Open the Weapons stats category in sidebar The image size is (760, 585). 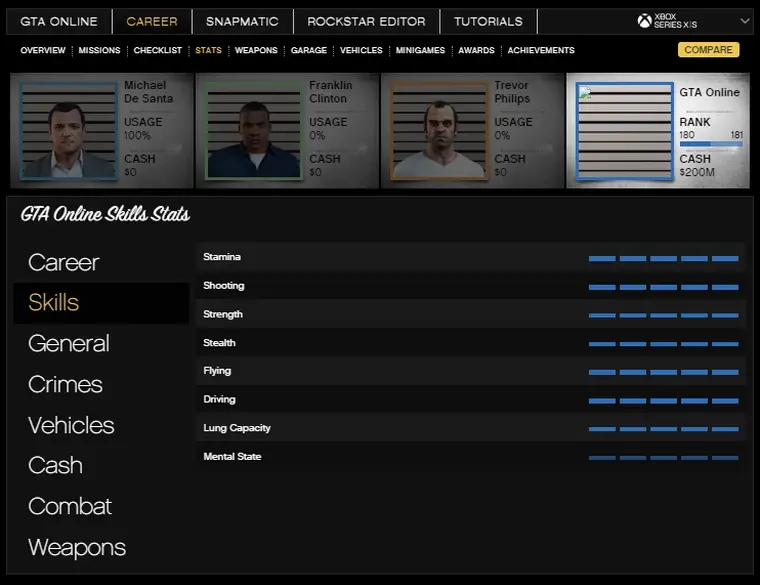tap(77, 547)
